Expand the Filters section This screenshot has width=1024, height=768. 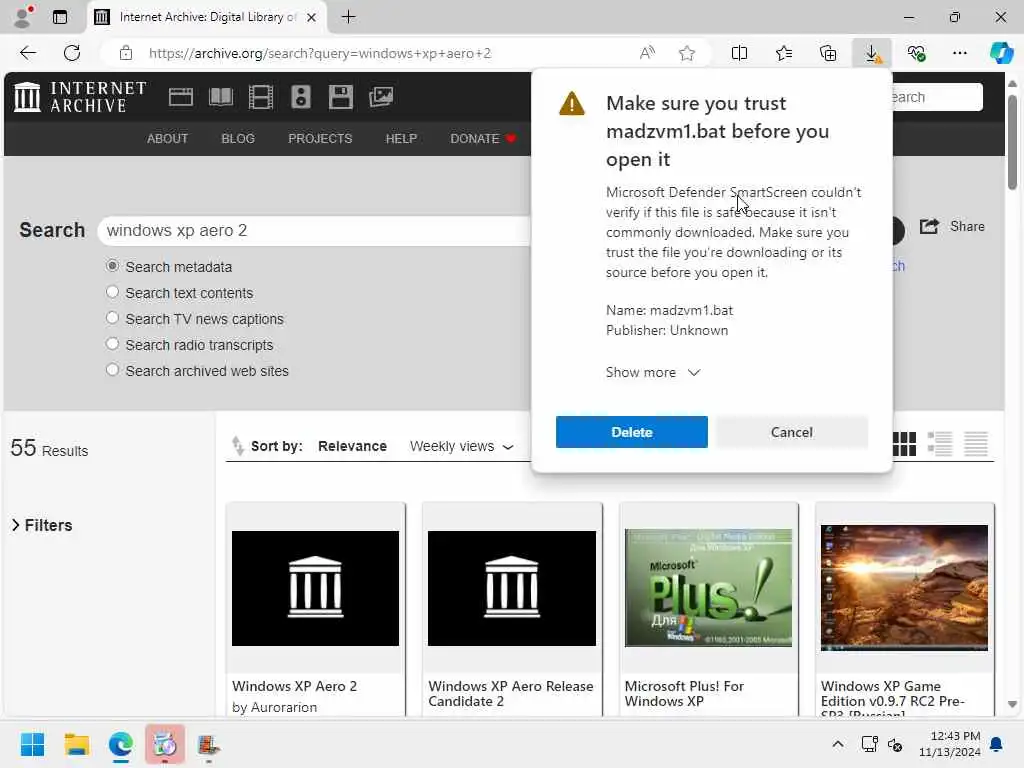tap(42, 525)
